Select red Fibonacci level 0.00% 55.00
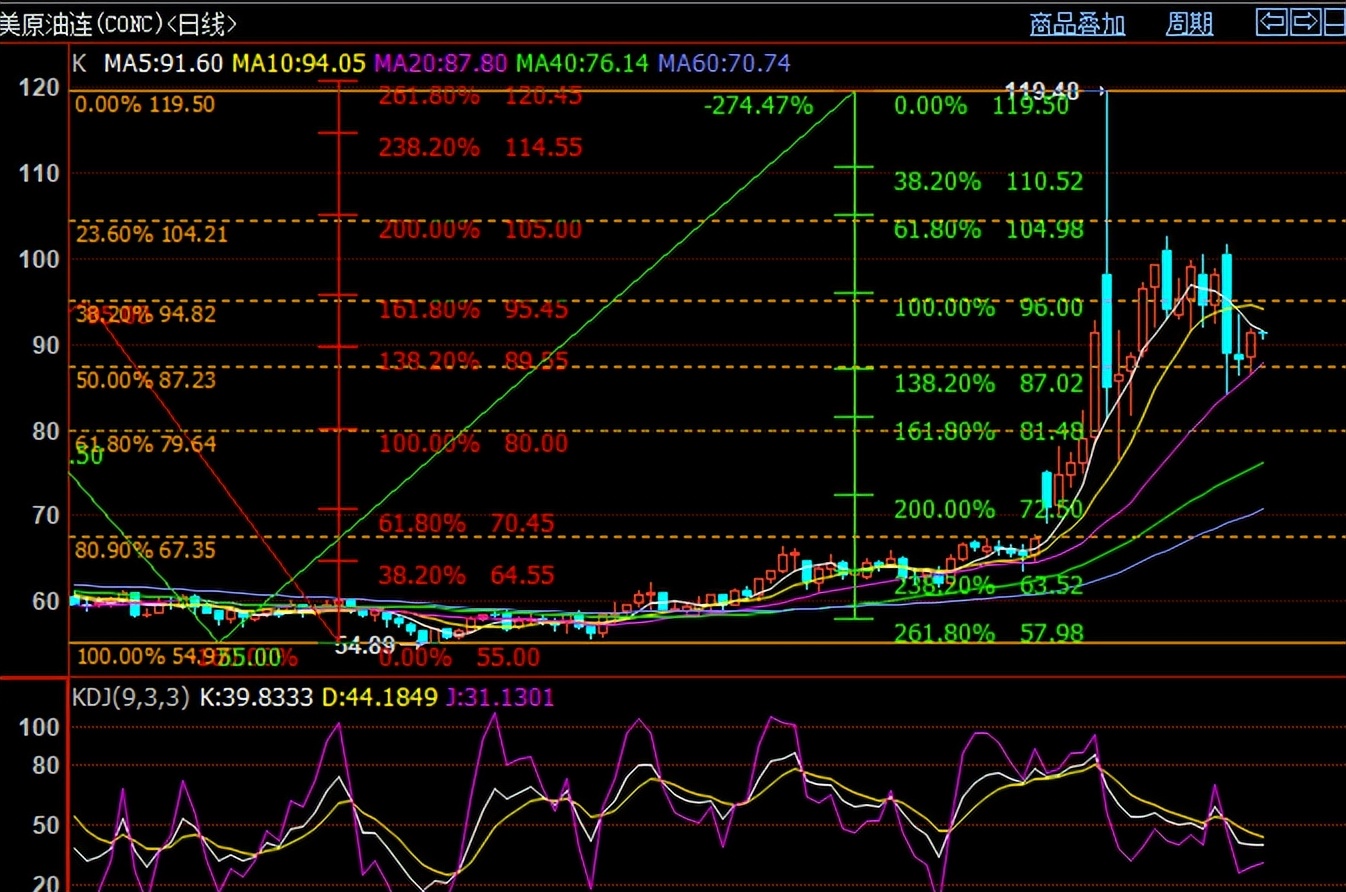This screenshot has width=1346, height=892. 460,658
